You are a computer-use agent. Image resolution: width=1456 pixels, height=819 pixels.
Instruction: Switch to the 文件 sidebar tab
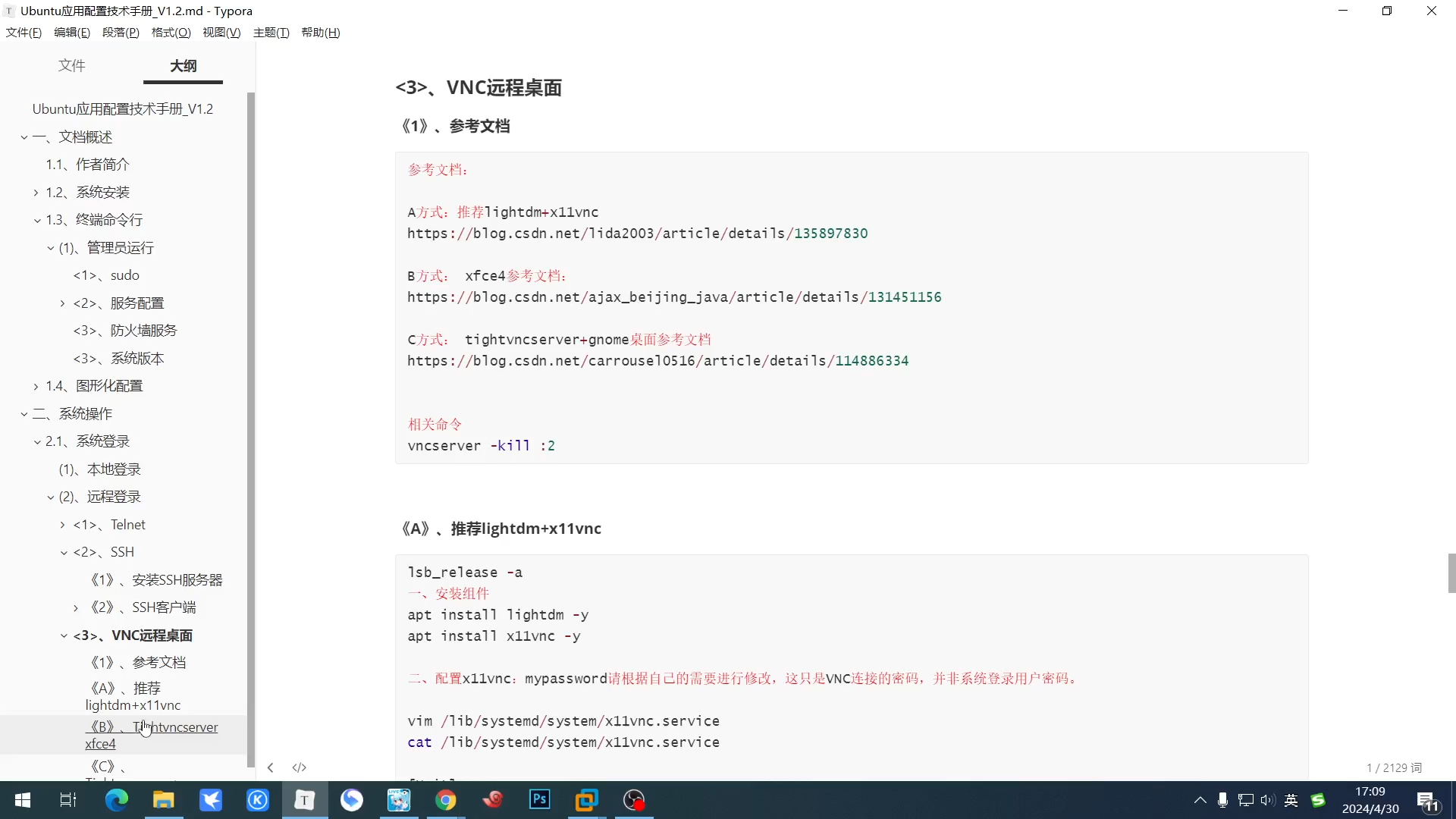pyautogui.click(x=71, y=66)
